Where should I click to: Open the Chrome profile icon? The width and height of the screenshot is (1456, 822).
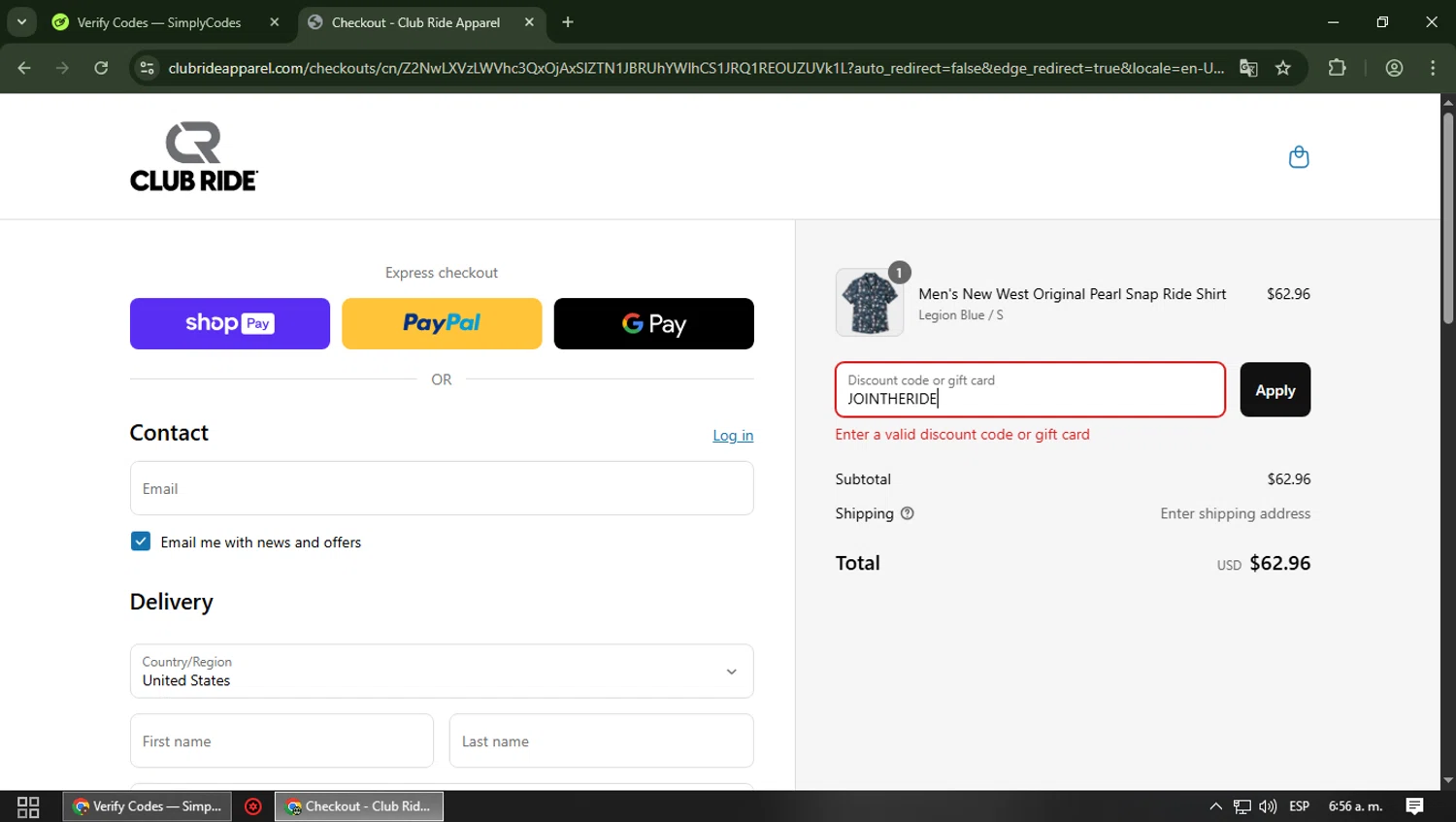(1395, 68)
